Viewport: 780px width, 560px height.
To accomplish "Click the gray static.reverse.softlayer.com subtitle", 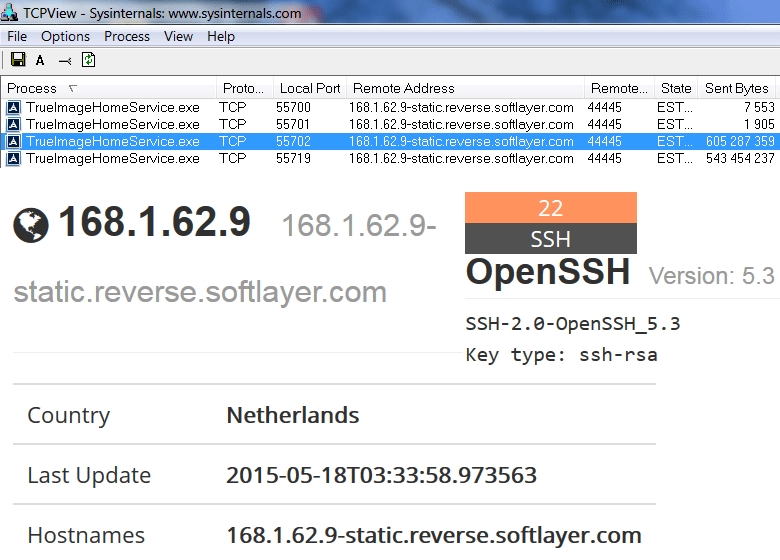I will (x=200, y=292).
